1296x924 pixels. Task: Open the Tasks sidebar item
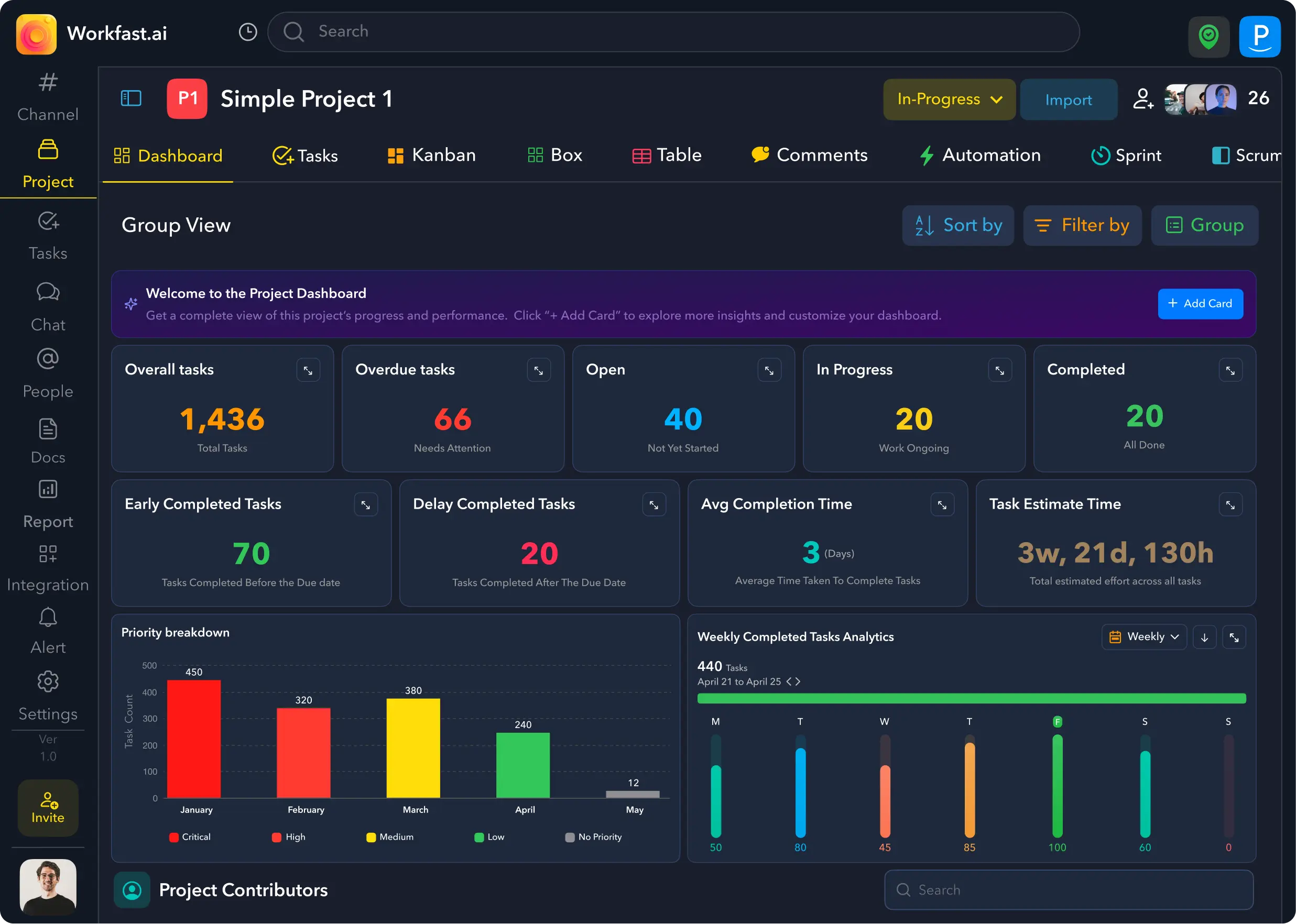click(48, 236)
